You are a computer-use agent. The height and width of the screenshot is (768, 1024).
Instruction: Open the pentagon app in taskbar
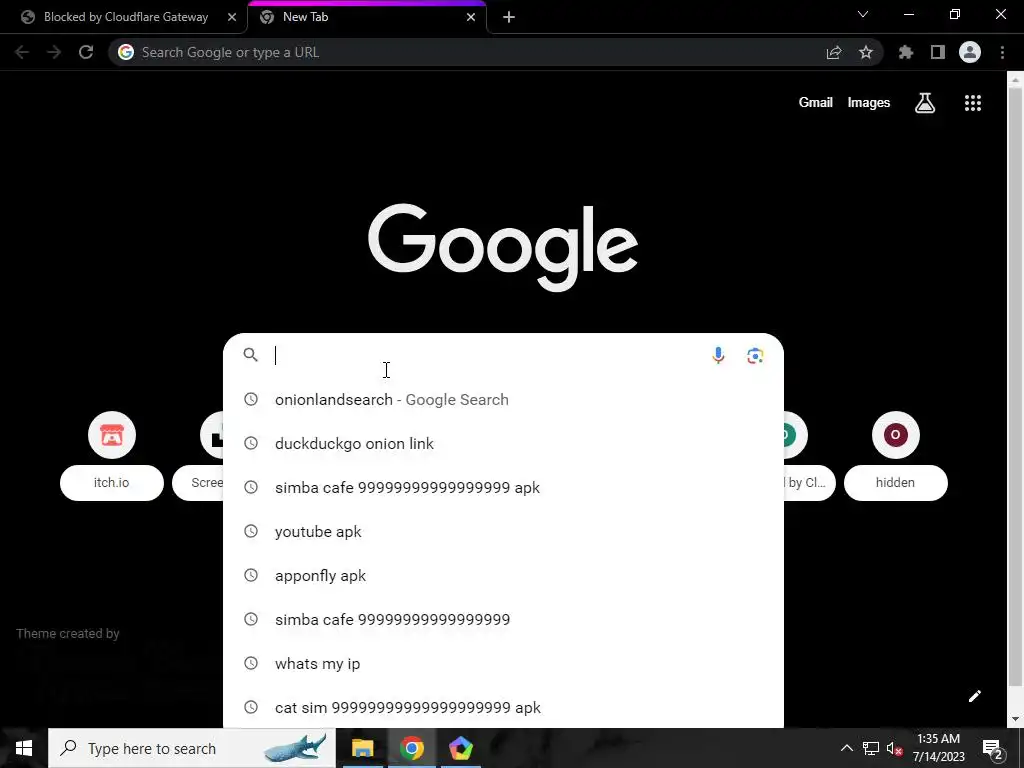click(460, 748)
